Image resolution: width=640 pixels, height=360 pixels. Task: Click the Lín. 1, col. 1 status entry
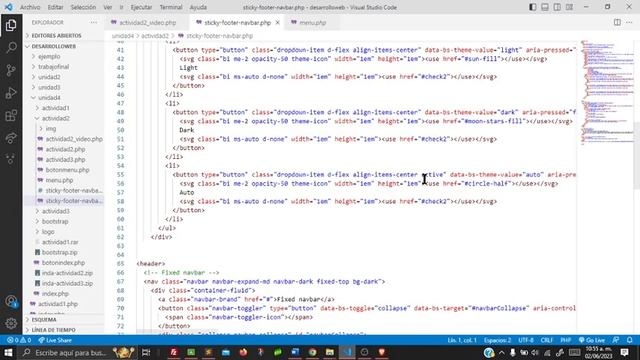coord(462,340)
